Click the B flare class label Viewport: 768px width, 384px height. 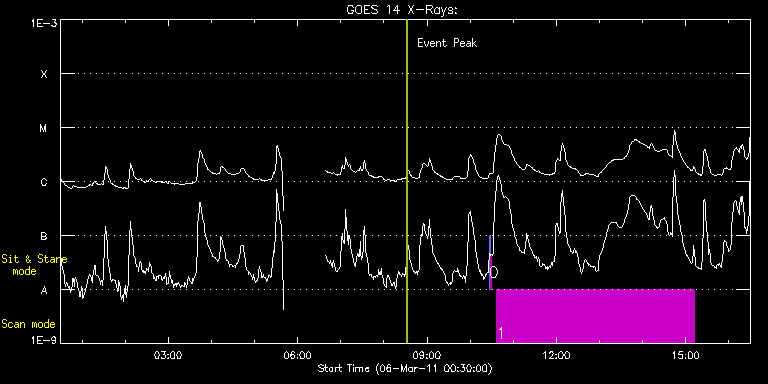(x=44, y=236)
